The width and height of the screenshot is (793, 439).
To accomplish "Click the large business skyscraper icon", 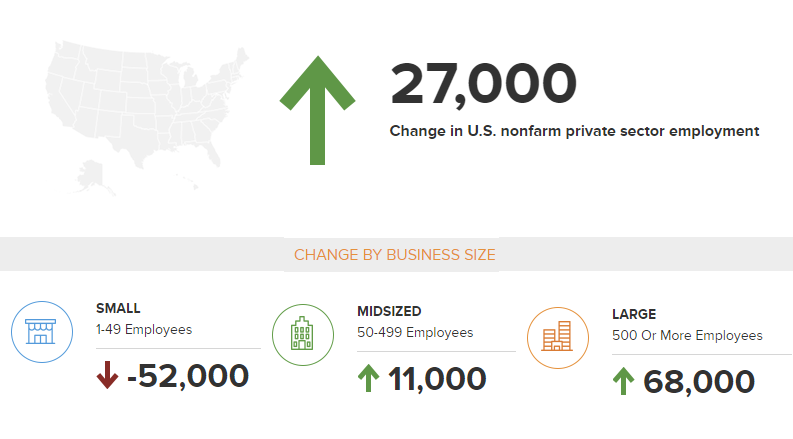I will [x=558, y=337].
